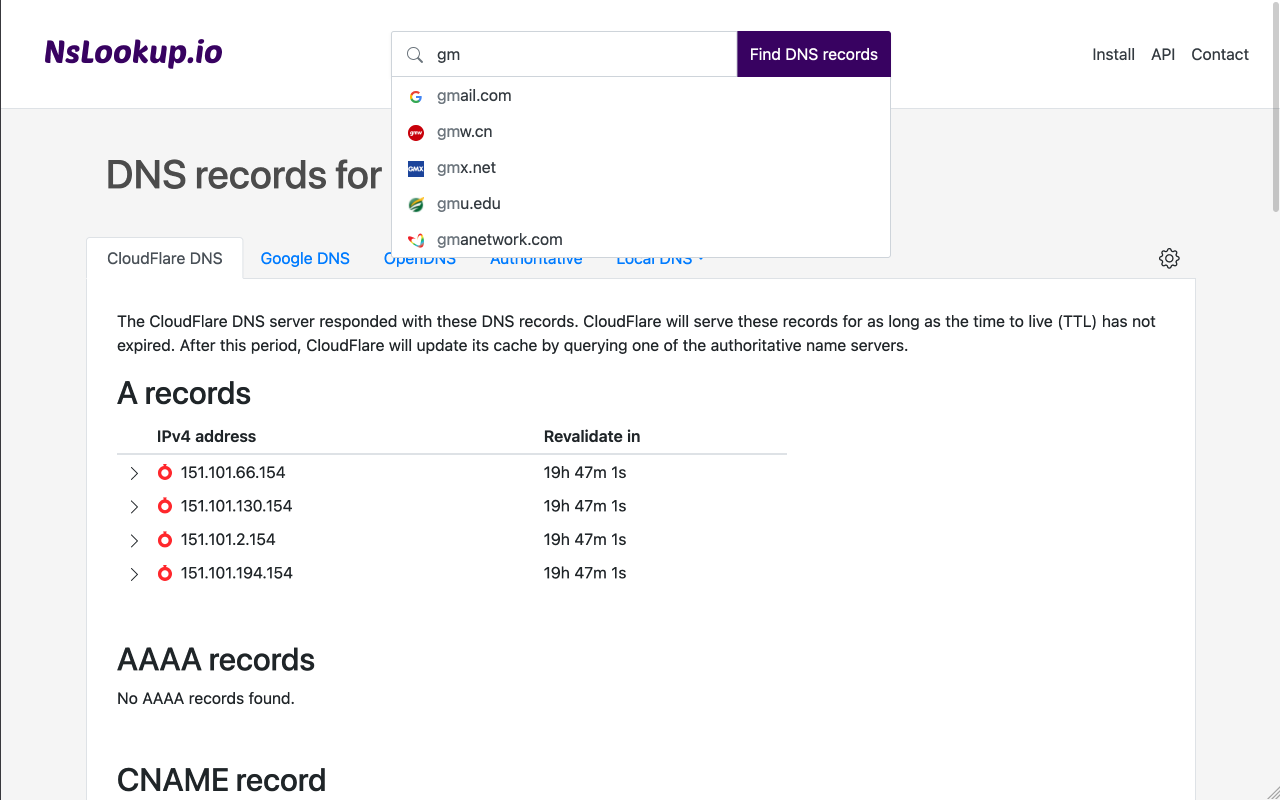Click the Fastly icon next to 151.101.66.154

point(164,472)
